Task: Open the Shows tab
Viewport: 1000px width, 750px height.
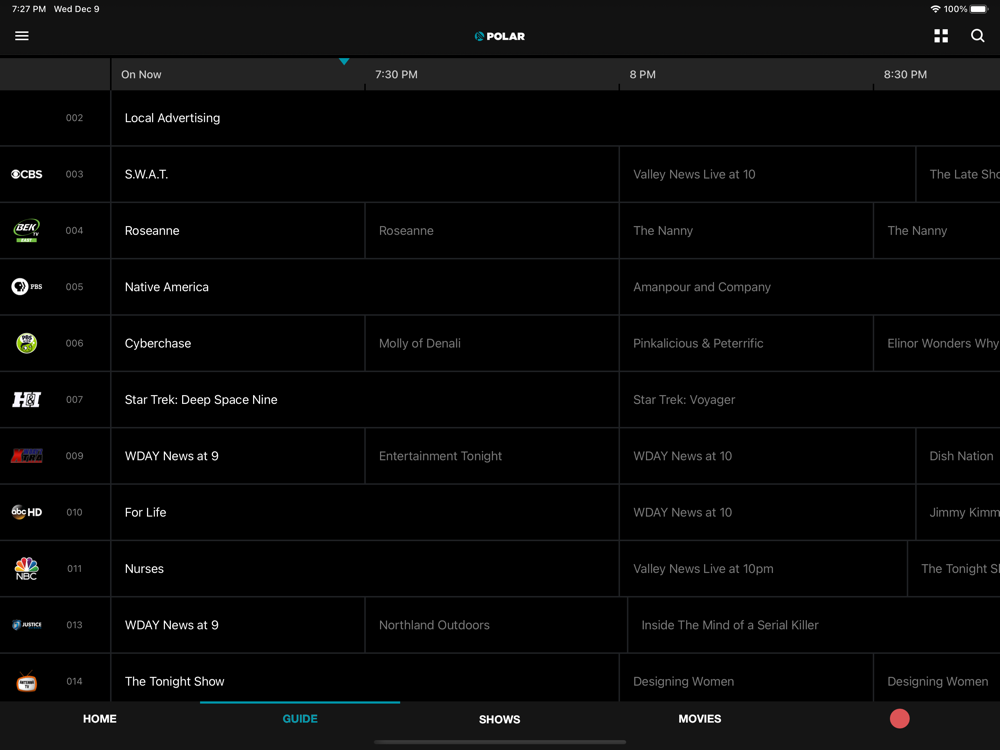Action: [x=499, y=719]
